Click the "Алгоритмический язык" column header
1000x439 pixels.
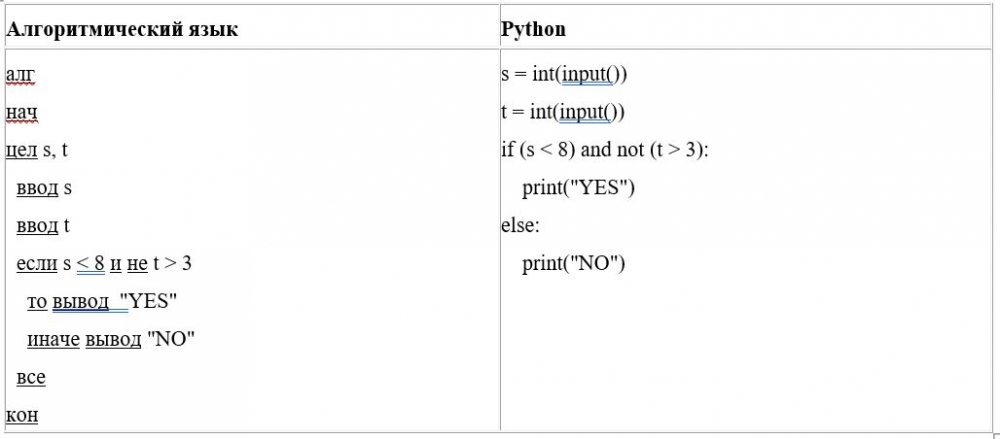pyautogui.click(x=122, y=29)
